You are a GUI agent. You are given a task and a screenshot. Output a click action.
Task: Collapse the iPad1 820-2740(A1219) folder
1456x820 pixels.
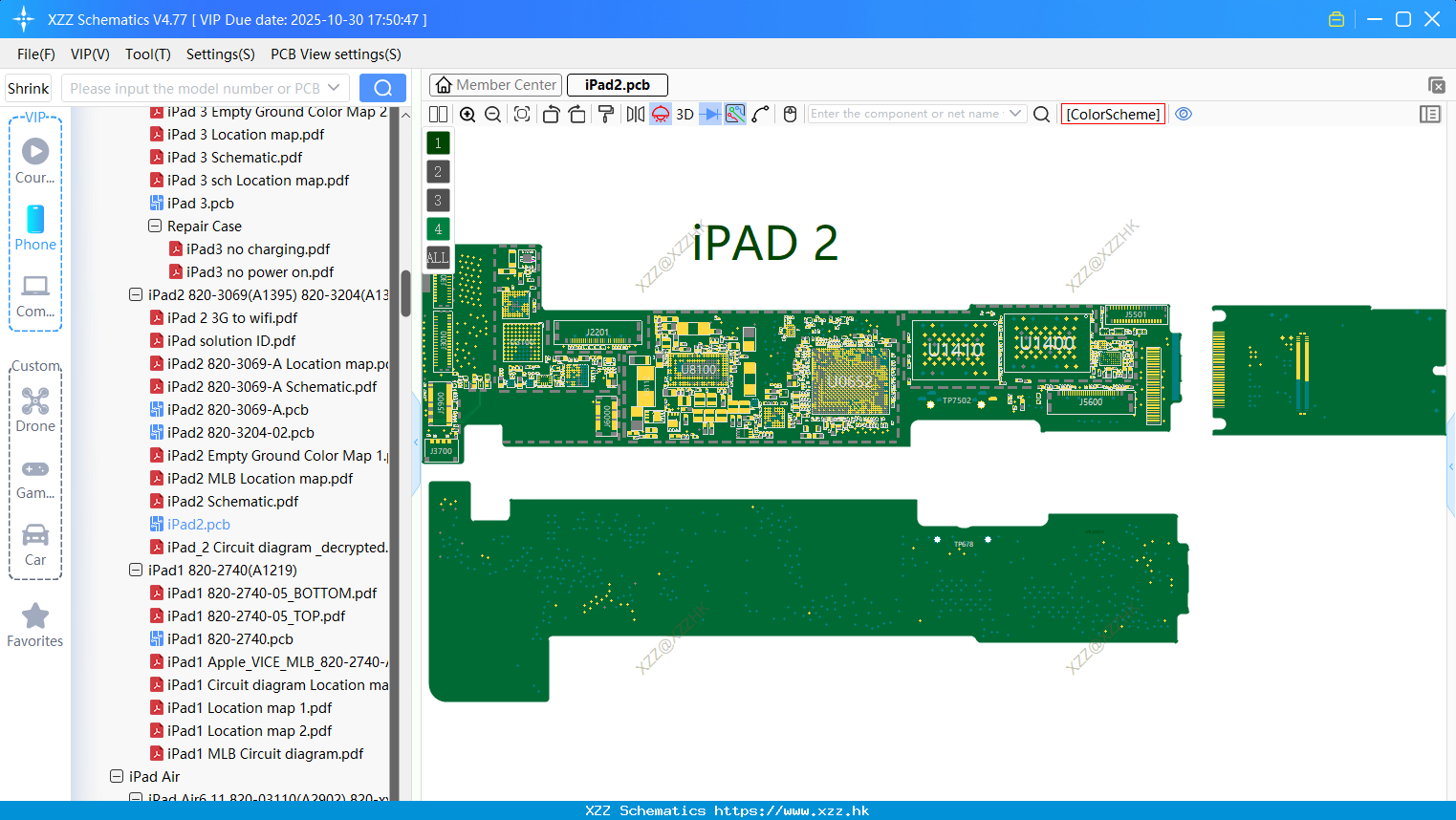pyautogui.click(x=136, y=571)
